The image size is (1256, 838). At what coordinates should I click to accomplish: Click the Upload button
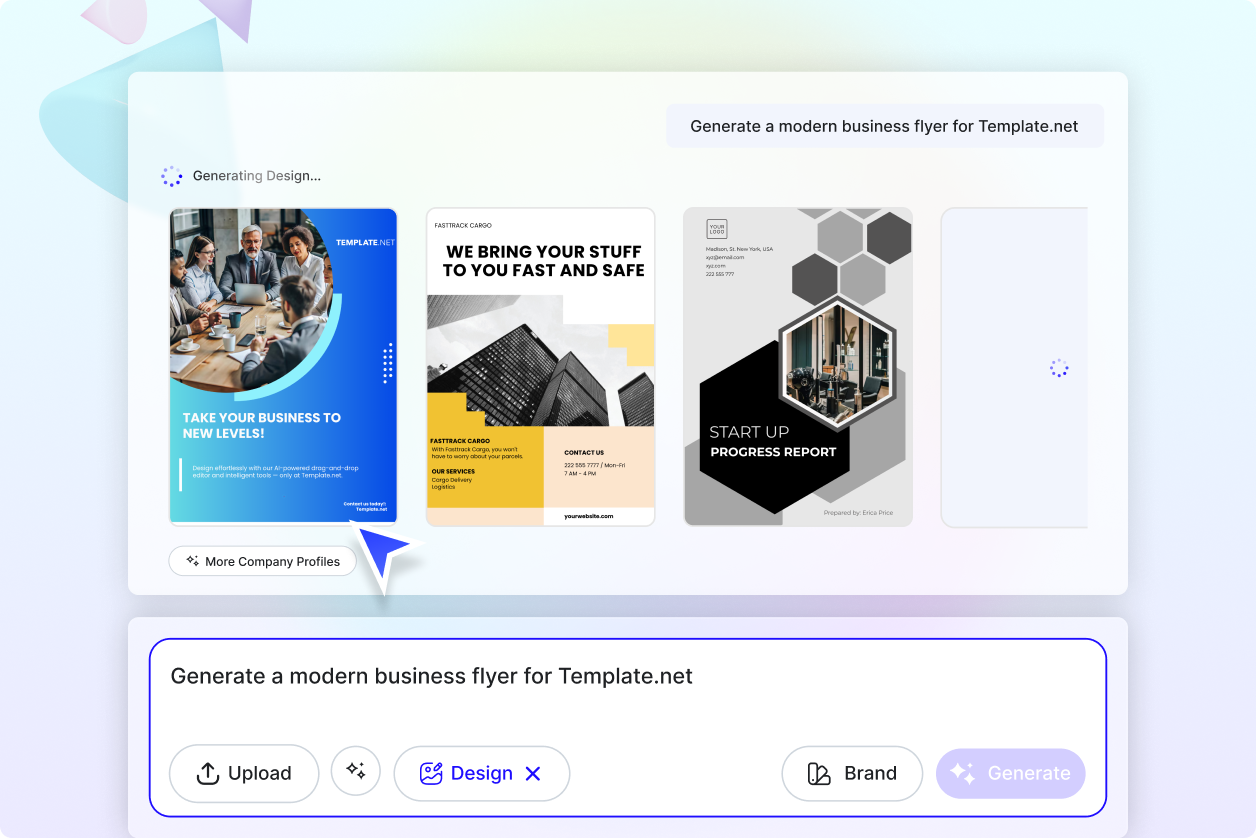point(244,773)
